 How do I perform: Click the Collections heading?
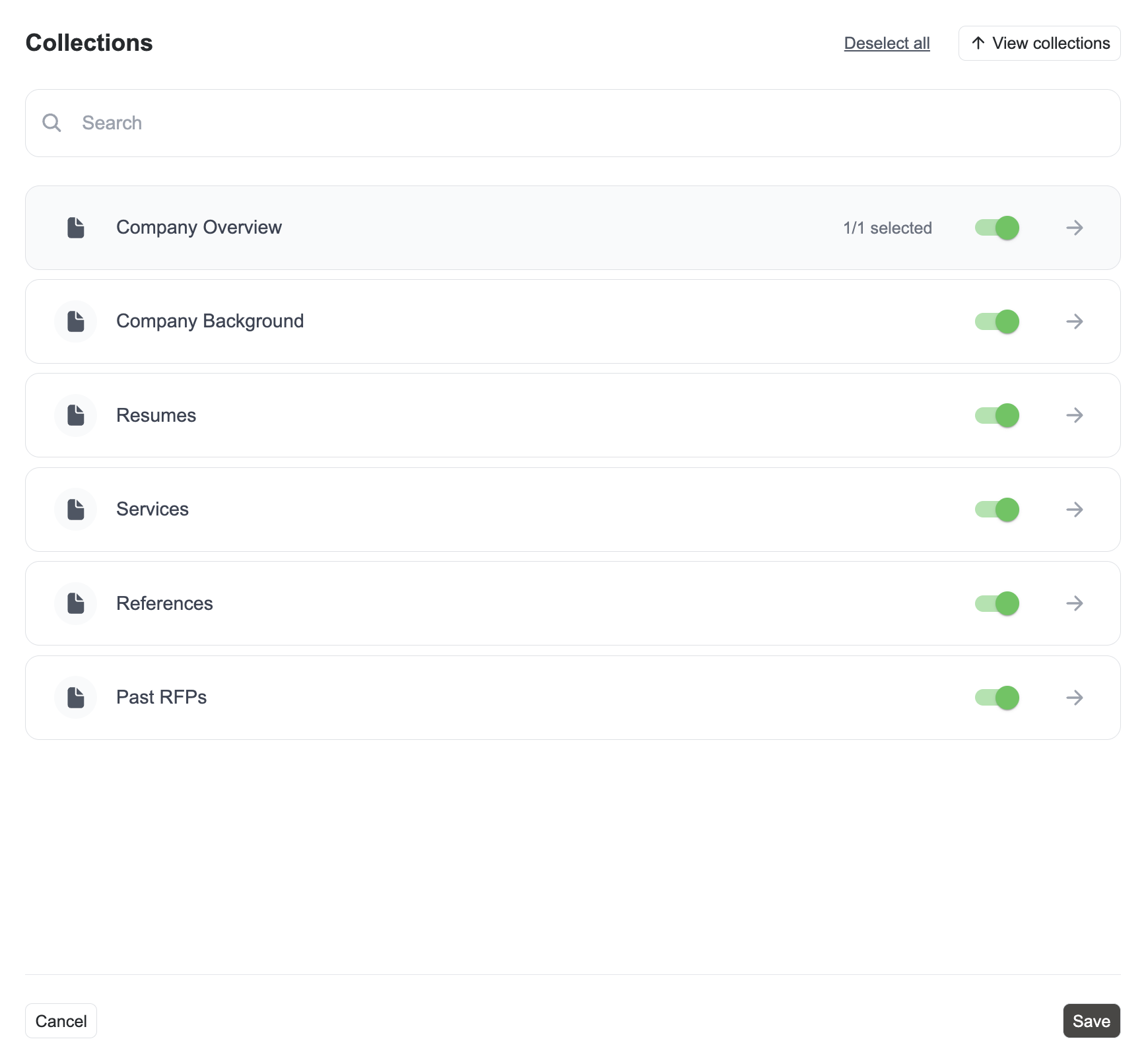tap(89, 43)
